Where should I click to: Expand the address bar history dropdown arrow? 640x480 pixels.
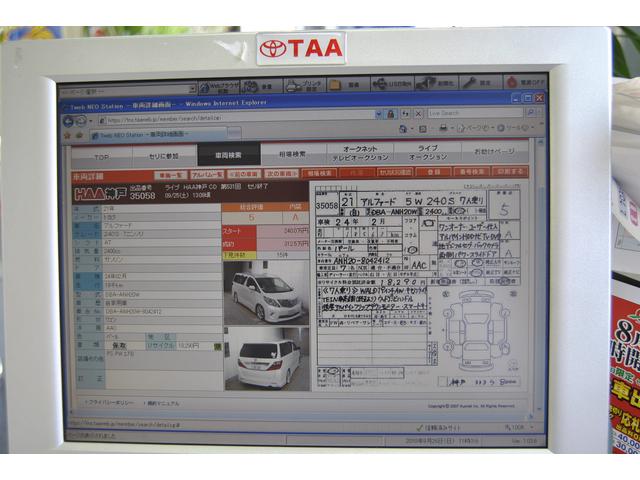379,114
